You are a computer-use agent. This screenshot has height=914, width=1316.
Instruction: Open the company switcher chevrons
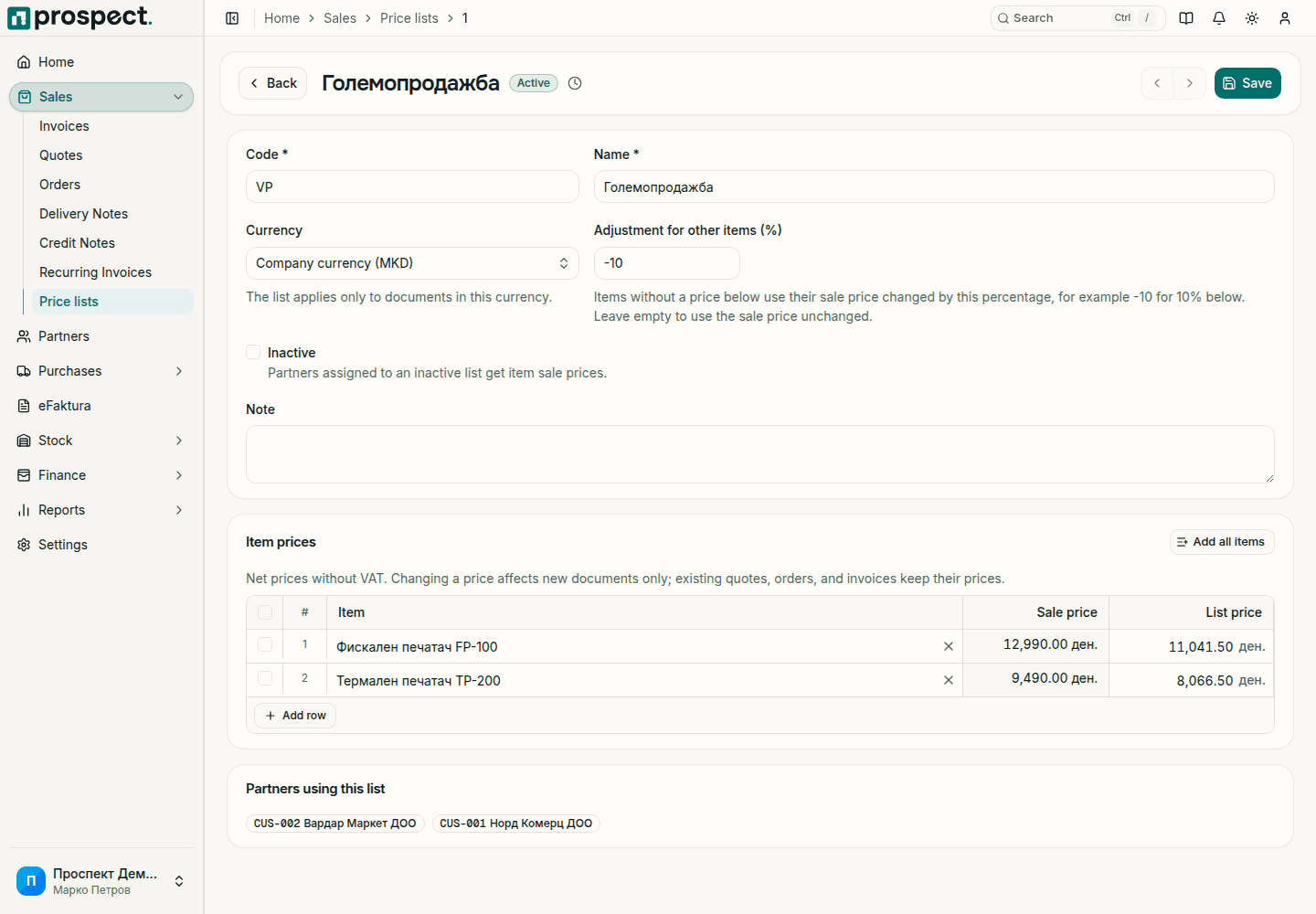(x=179, y=881)
